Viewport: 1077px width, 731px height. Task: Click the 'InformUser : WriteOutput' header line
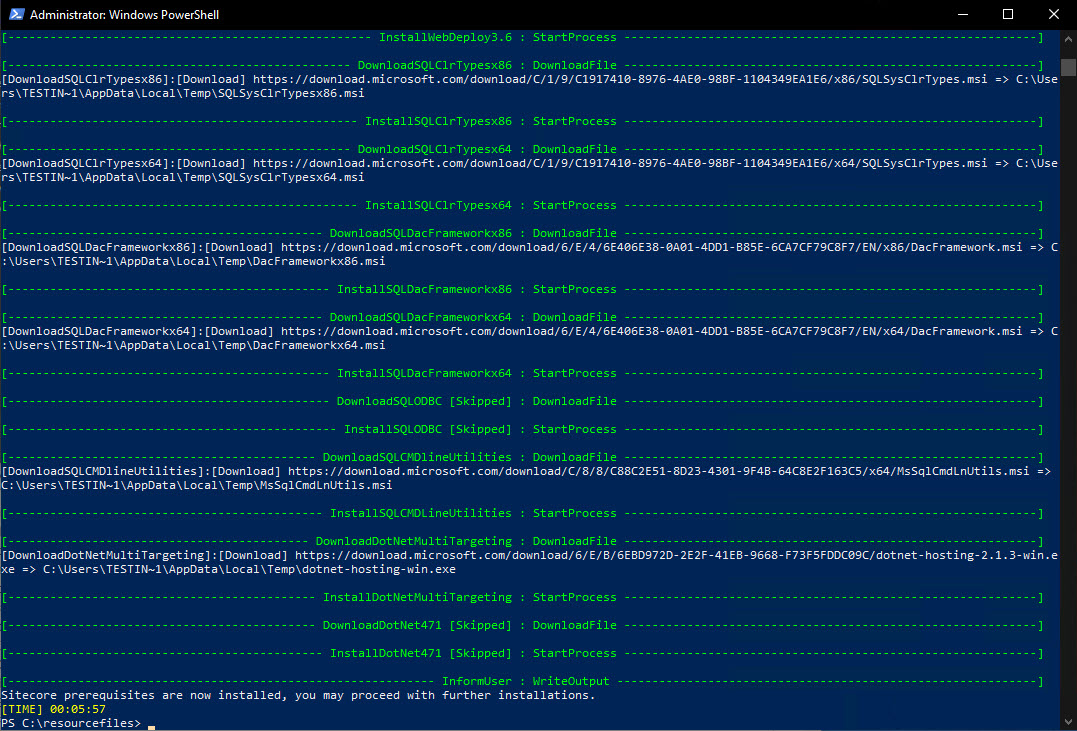point(522,682)
